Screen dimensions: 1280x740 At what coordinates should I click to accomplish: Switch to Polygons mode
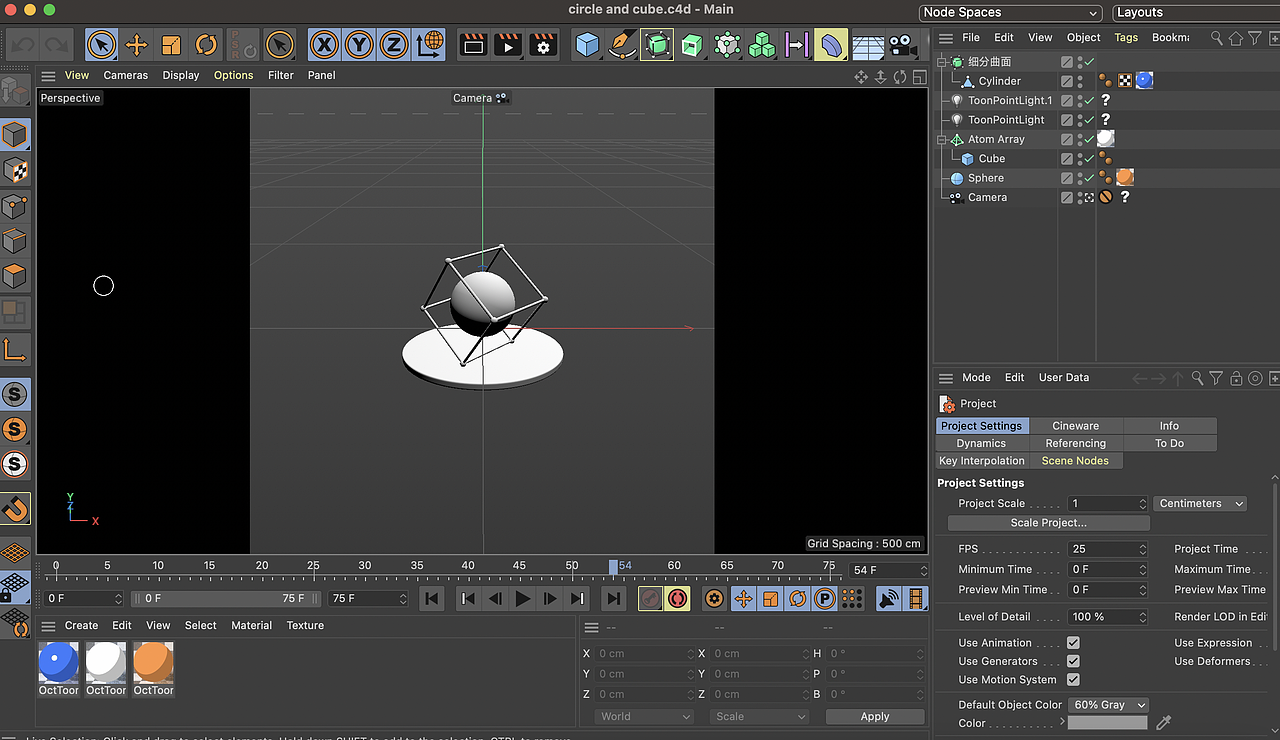(x=15, y=275)
